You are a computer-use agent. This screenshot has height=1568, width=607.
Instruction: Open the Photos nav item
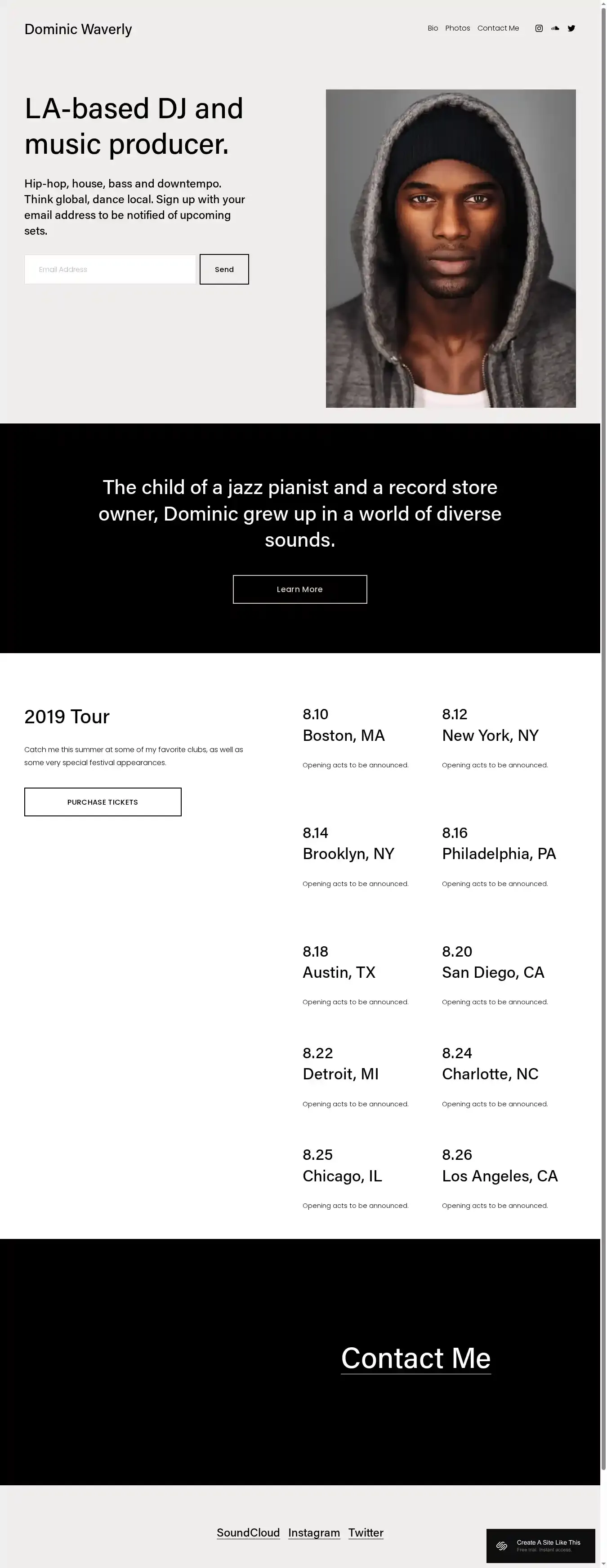pos(458,29)
